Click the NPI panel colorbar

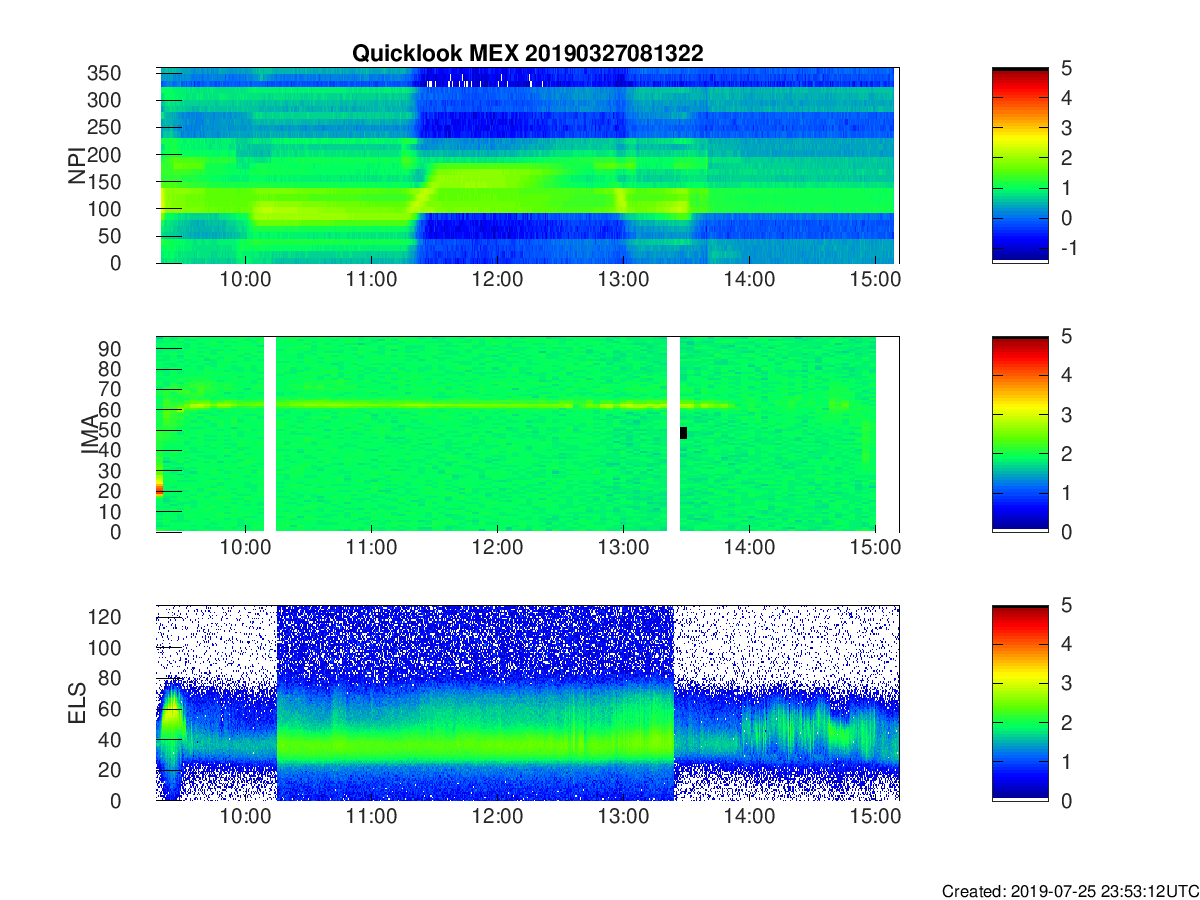click(1020, 165)
